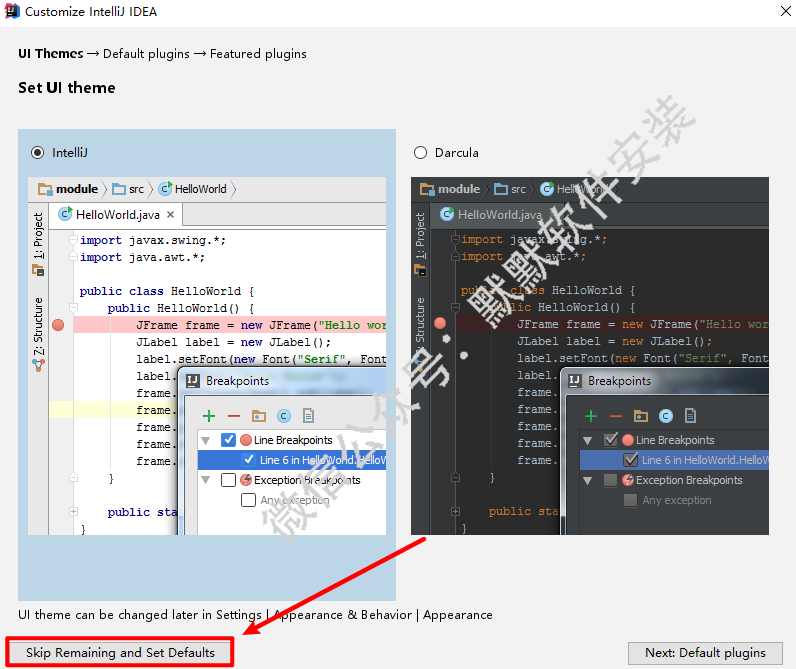Screen dimensions: 796x669
Task: Collapse Exception Breakpoints tree node, light preview
Action: click(x=206, y=480)
